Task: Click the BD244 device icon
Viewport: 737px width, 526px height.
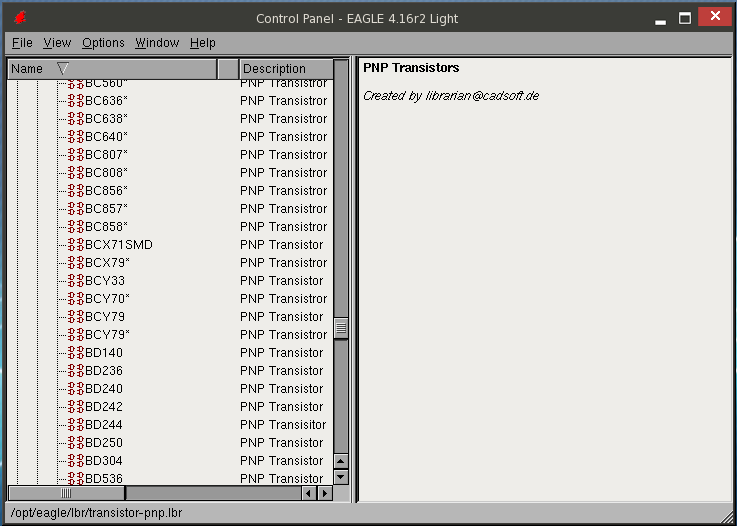Action: (76, 425)
